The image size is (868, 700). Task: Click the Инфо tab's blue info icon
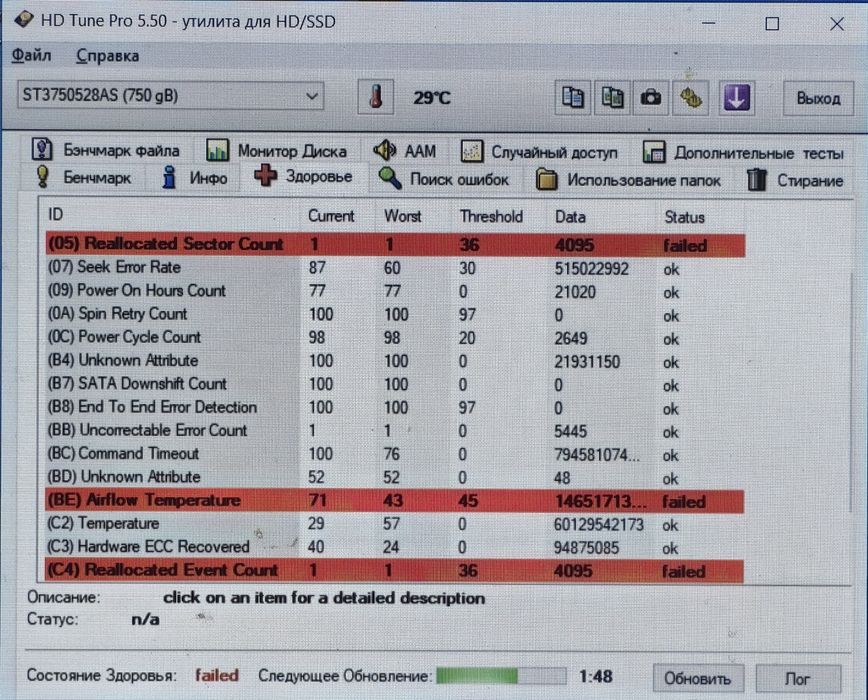pyautogui.click(x=169, y=177)
